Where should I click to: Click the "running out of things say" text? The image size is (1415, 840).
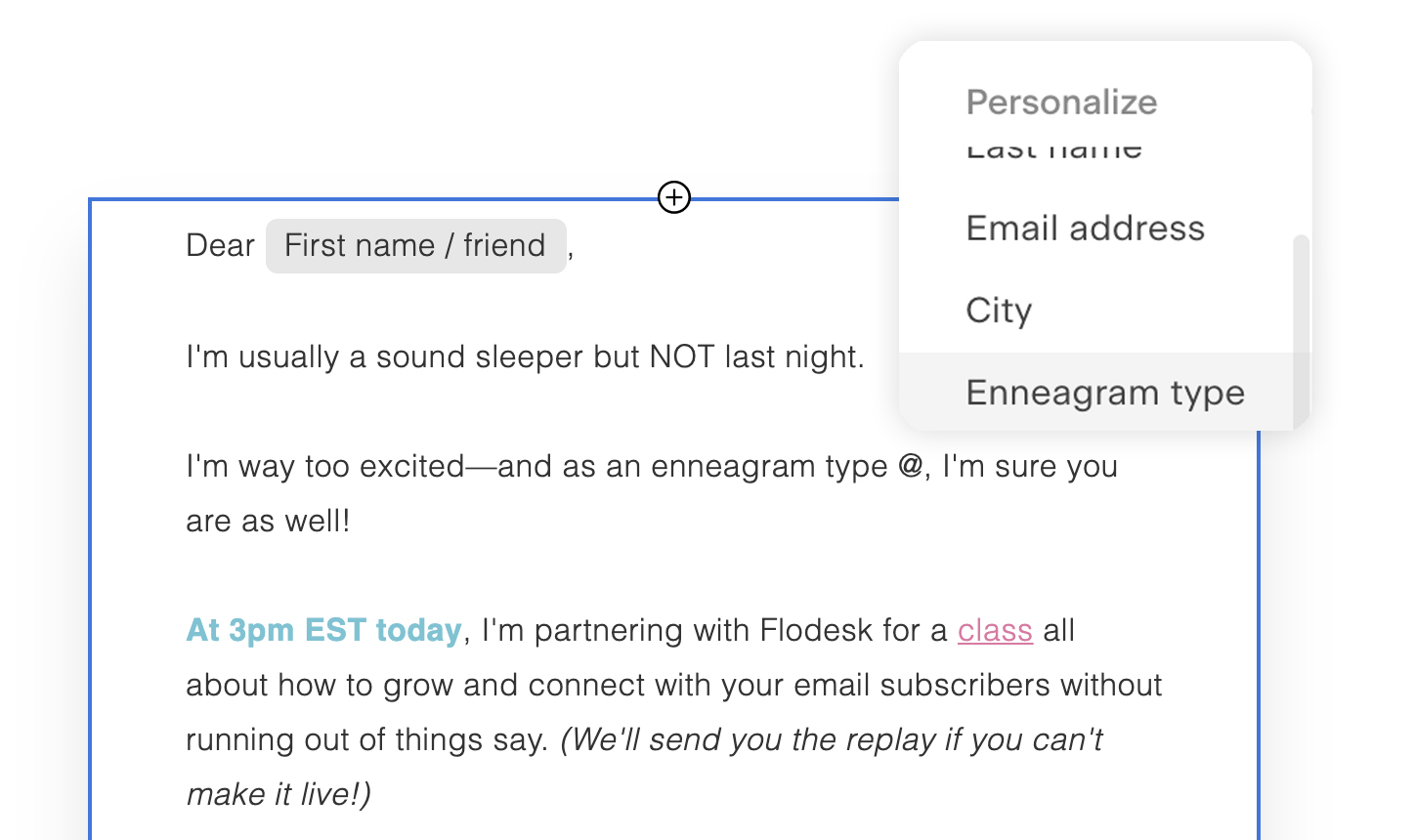[366, 740]
